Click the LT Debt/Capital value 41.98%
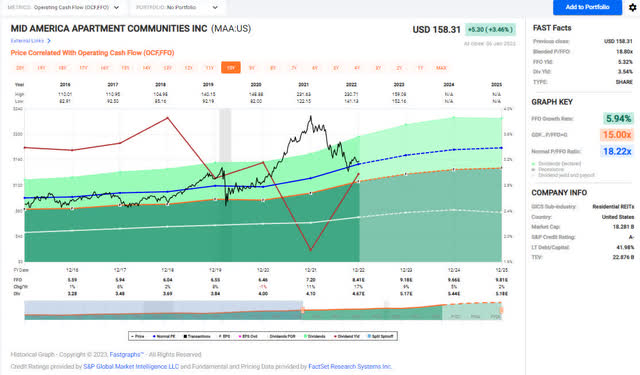The height and width of the screenshot is (375, 640). click(x=625, y=247)
